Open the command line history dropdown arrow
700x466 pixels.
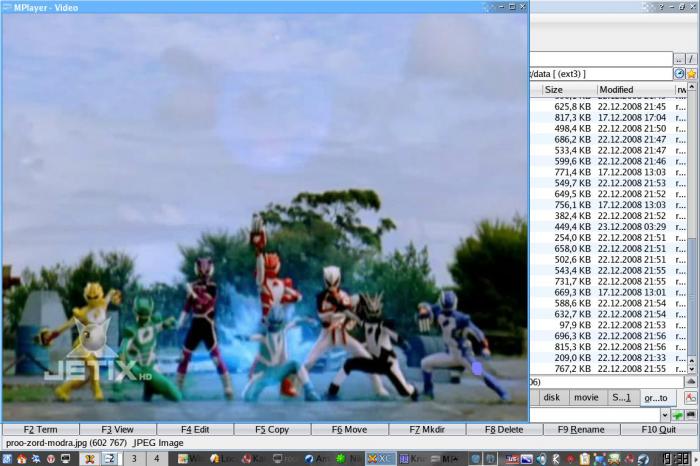(665, 415)
